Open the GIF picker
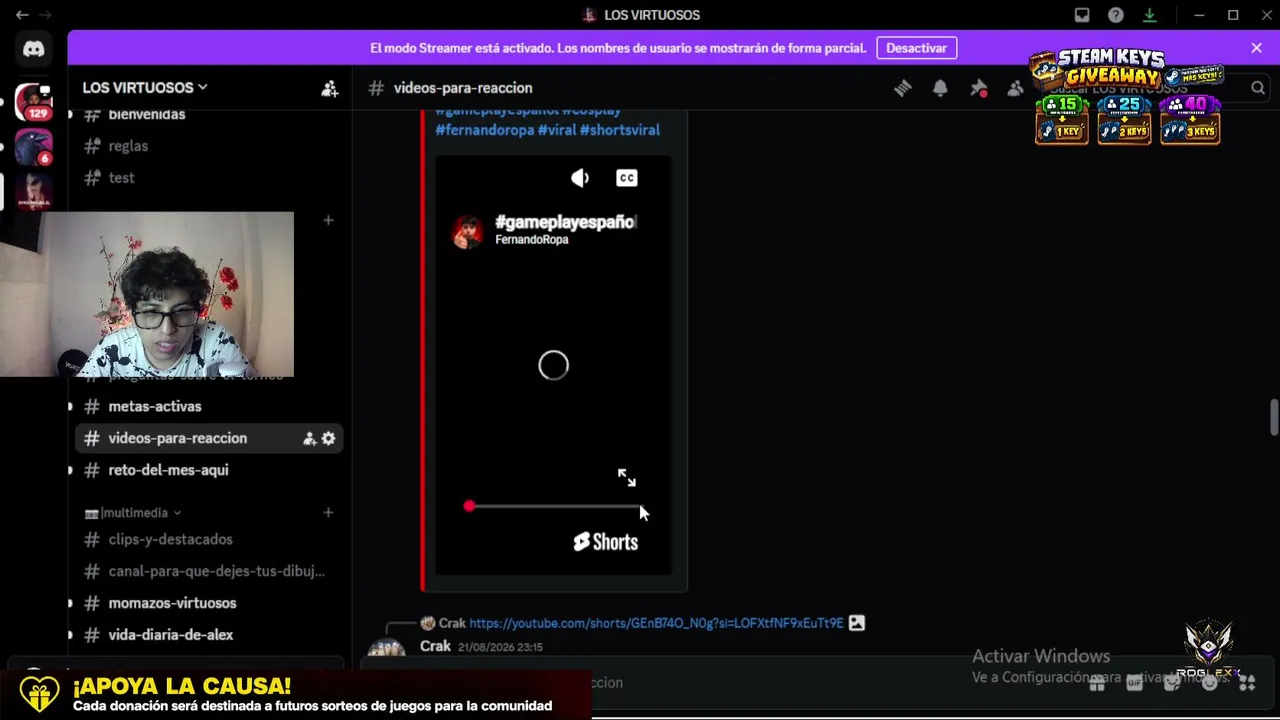The image size is (1280, 720). tap(1134, 683)
